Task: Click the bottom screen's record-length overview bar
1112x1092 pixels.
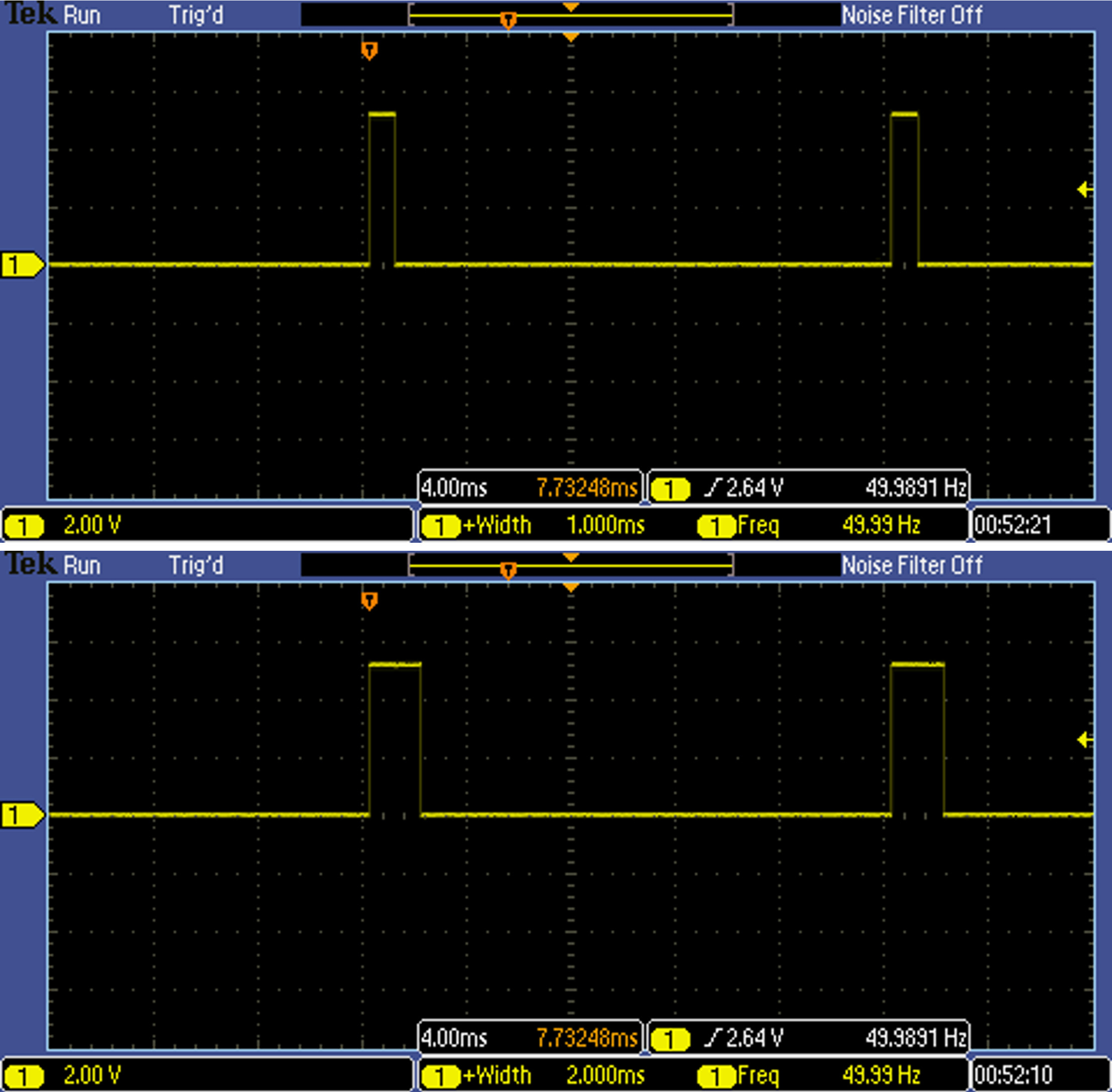Action: tap(571, 566)
